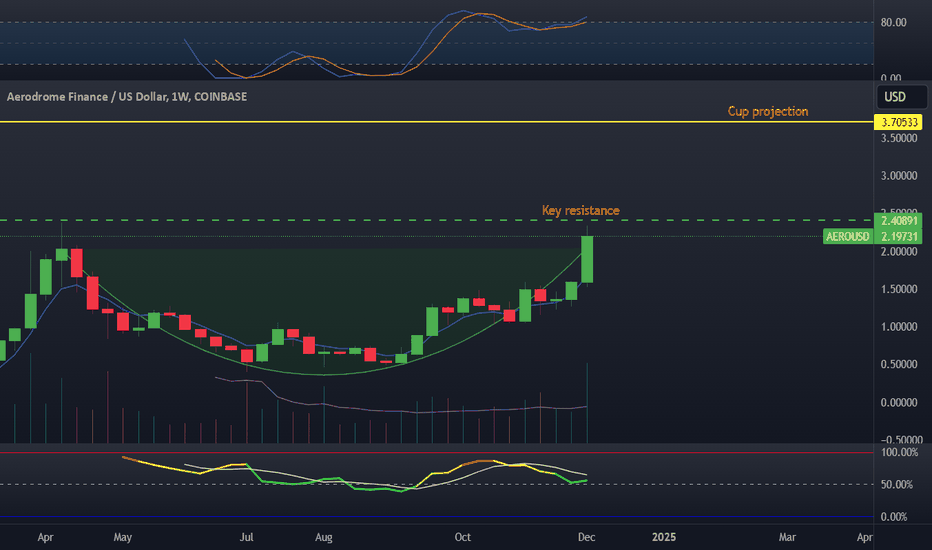Click the 100.00% indicator scale label
Image resolution: width=932 pixels, height=550 pixels.
click(x=899, y=452)
